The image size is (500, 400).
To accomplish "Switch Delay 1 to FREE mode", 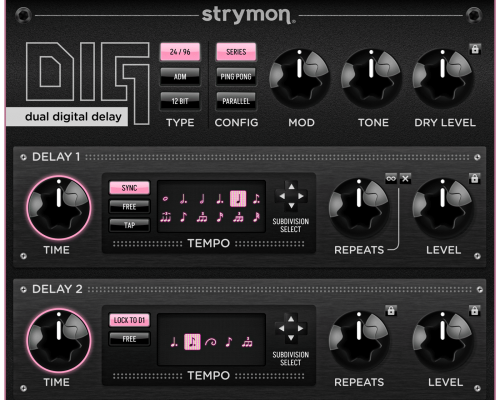I will 129,207.
